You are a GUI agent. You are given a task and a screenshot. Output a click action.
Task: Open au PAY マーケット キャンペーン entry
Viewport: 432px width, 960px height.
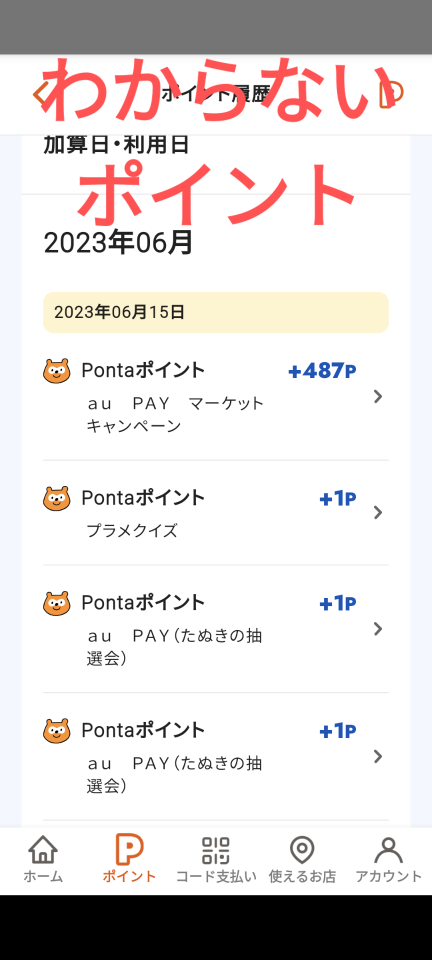click(x=215, y=397)
